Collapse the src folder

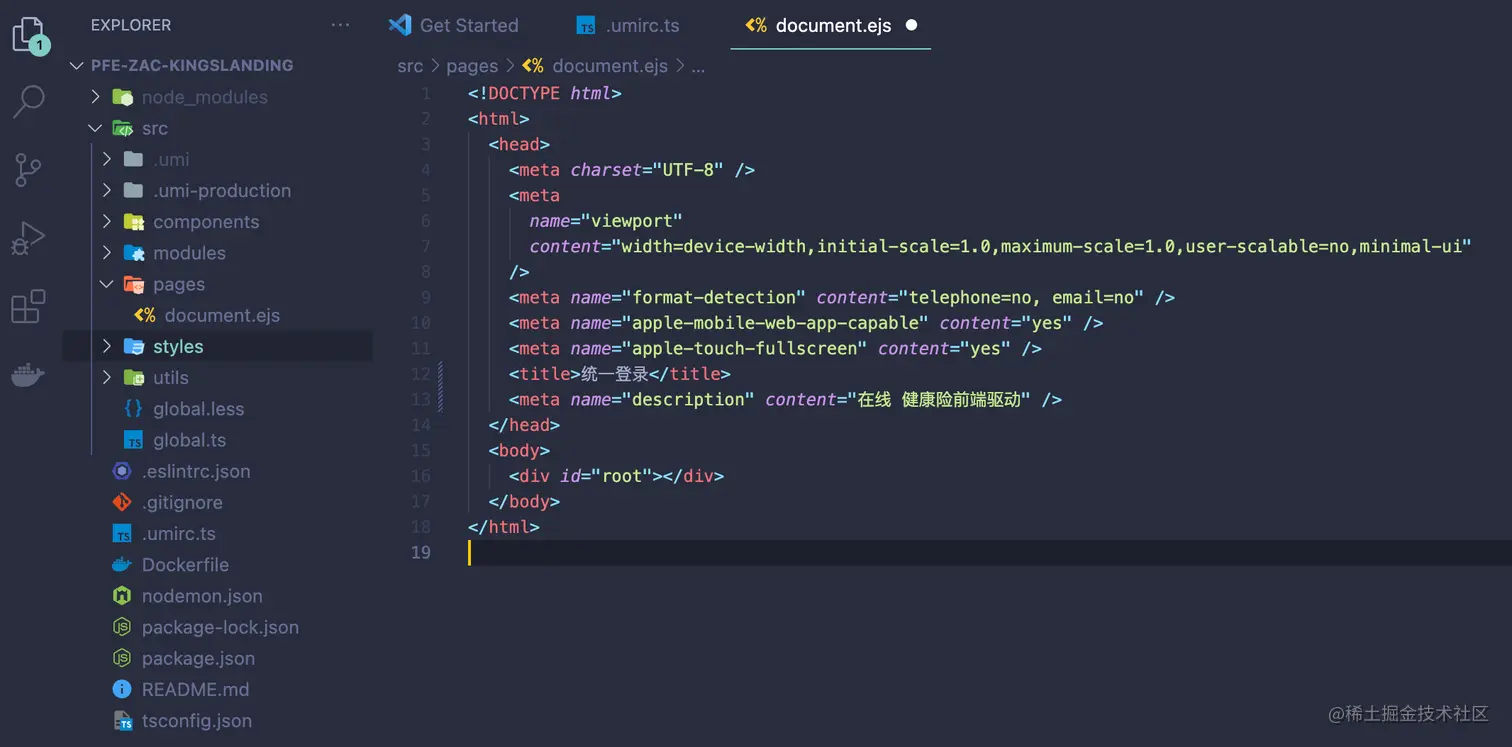click(x=96, y=128)
